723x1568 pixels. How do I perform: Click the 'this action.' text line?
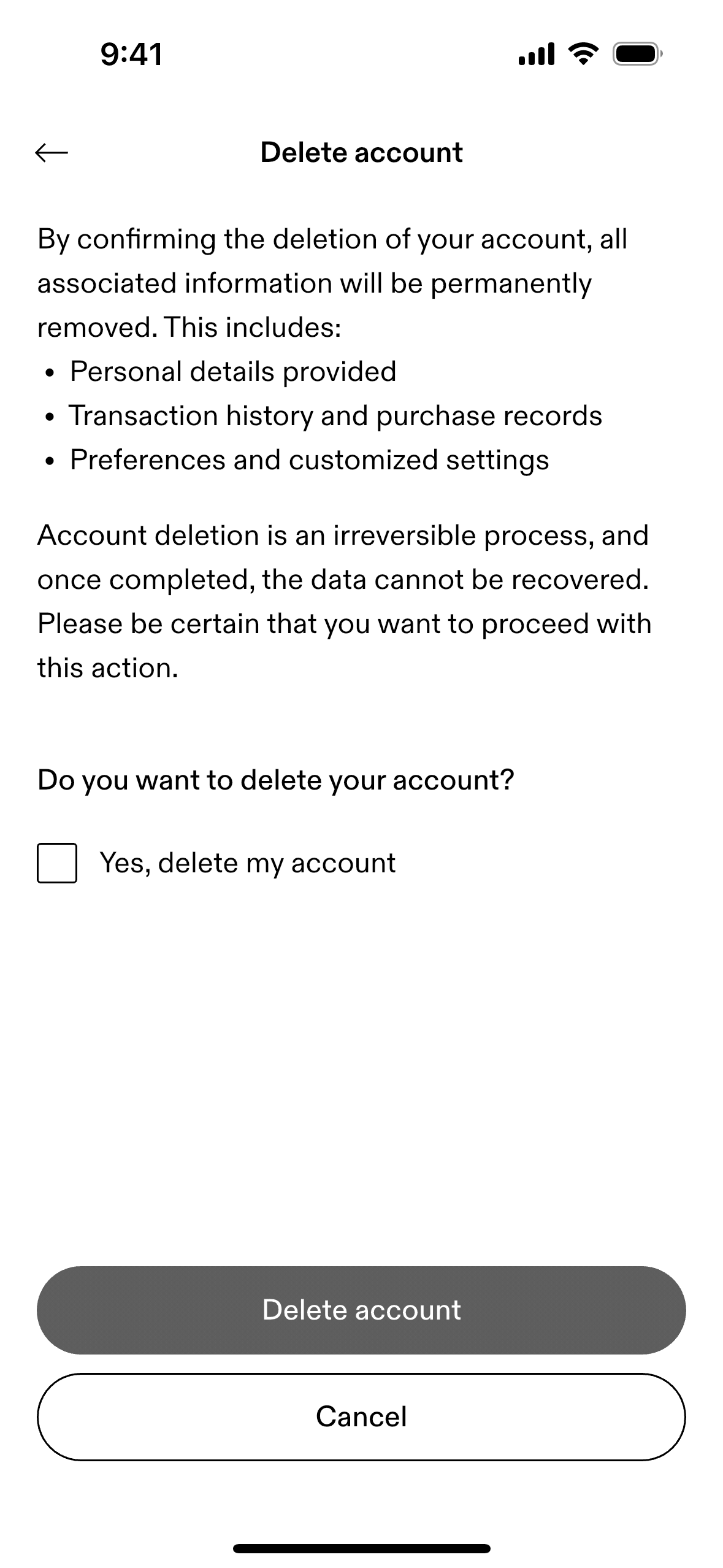[108, 668]
